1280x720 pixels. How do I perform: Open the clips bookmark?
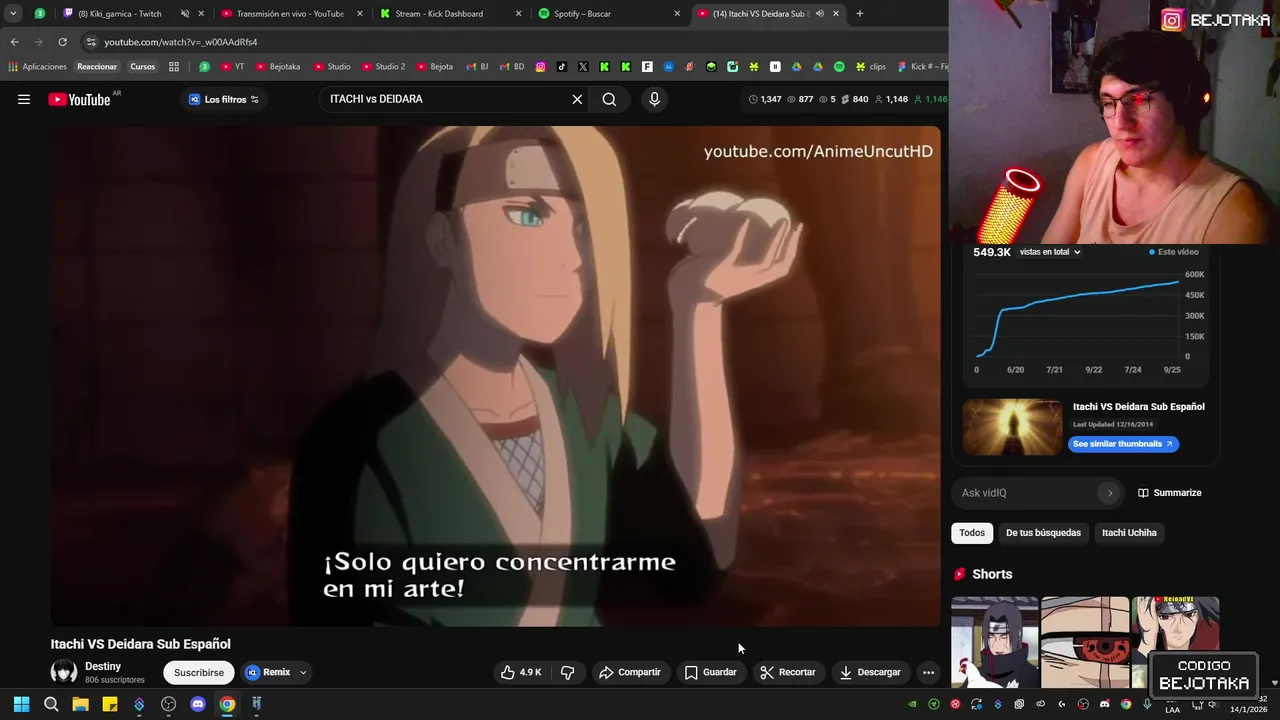[870, 67]
